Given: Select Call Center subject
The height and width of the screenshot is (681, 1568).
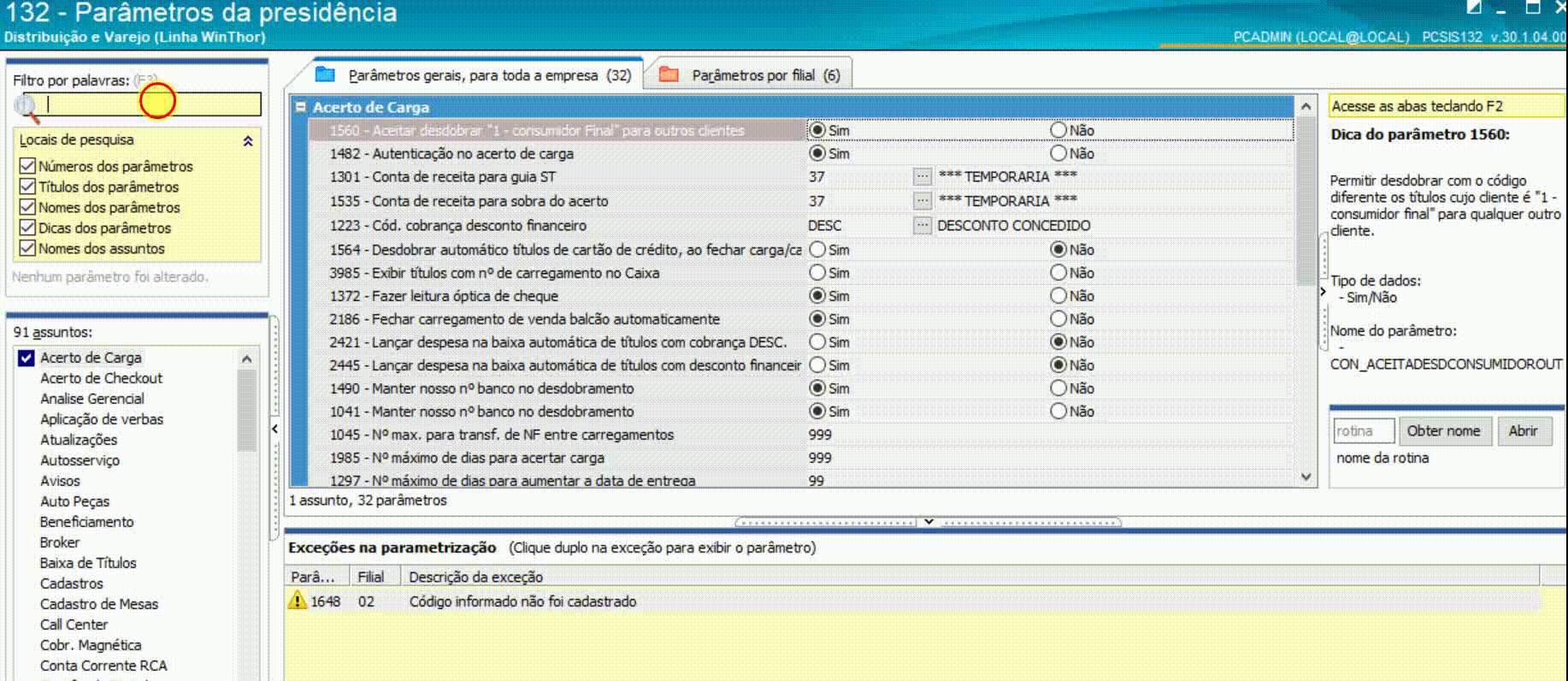Looking at the screenshot, I should point(74,625).
